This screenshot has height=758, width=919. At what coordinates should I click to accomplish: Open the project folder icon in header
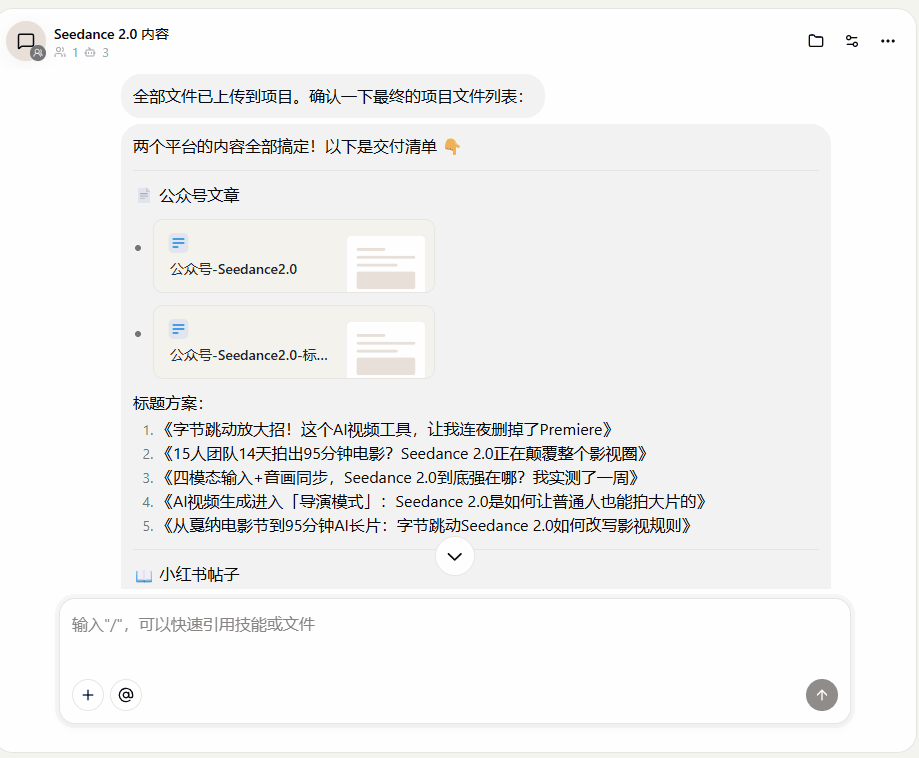pos(816,40)
